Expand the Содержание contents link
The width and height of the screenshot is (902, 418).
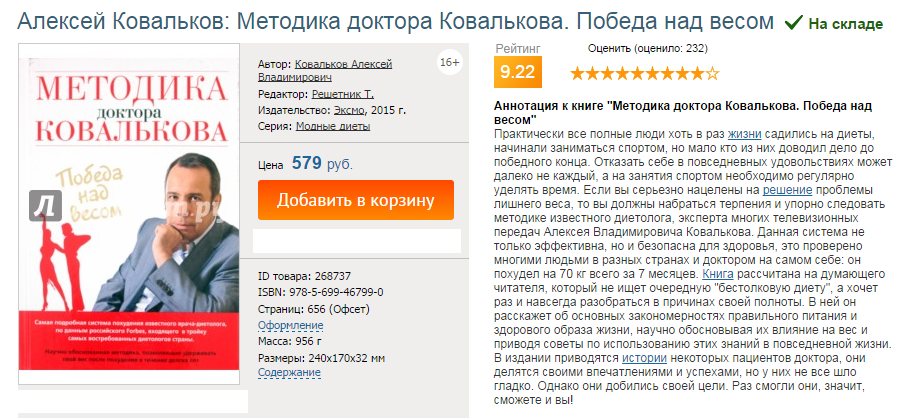pyautogui.click(x=292, y=373)
